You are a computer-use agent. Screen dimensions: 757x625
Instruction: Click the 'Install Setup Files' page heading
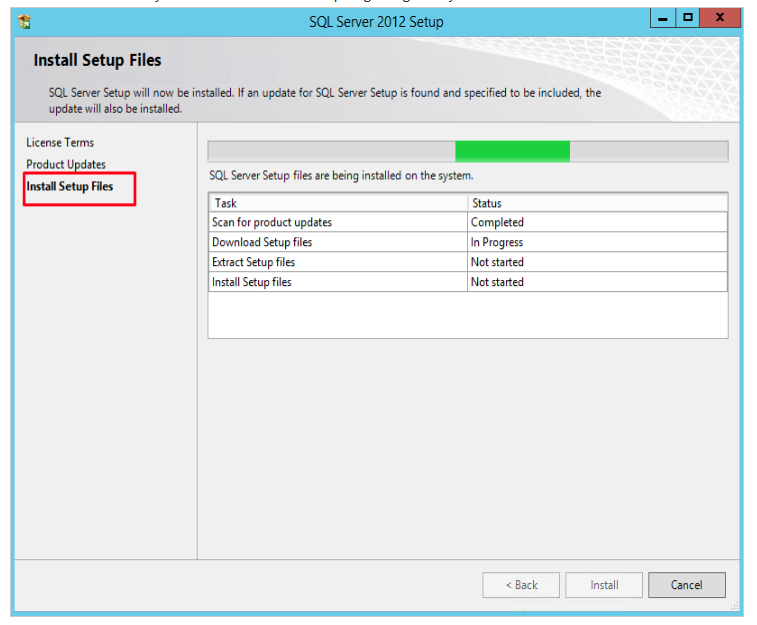[98, 60]
